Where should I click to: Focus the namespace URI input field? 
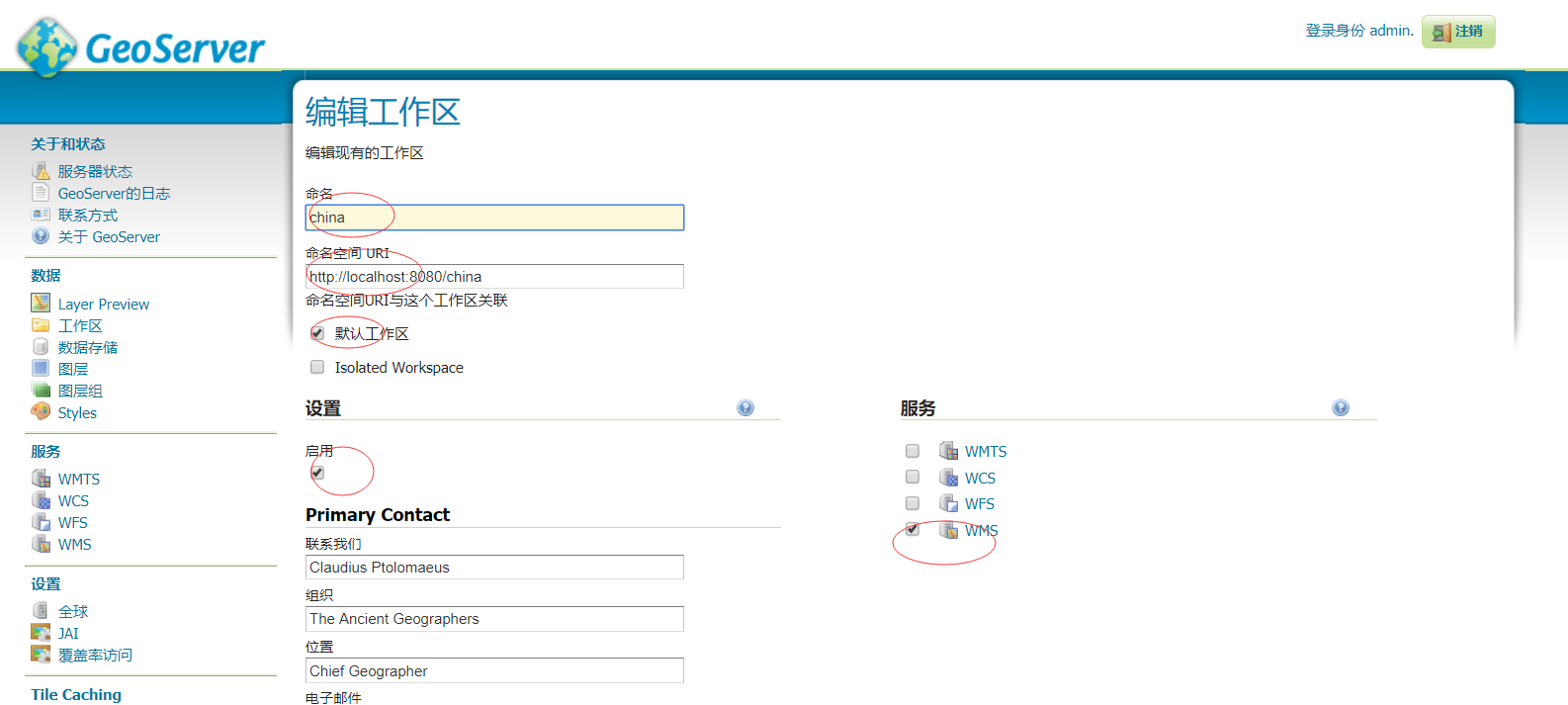tap(494, 277)
